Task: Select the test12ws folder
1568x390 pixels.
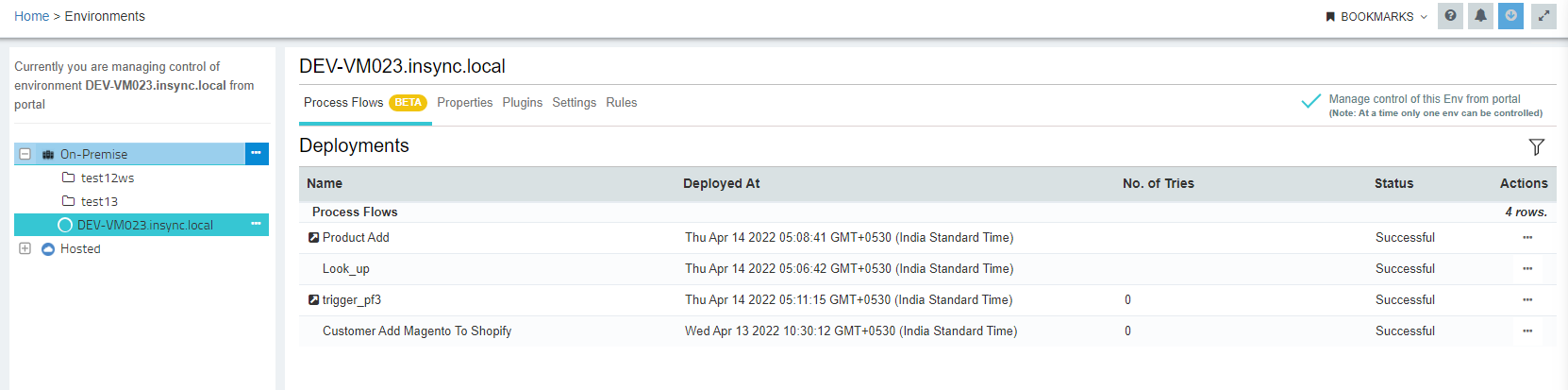Action: [x=107, y=178]
